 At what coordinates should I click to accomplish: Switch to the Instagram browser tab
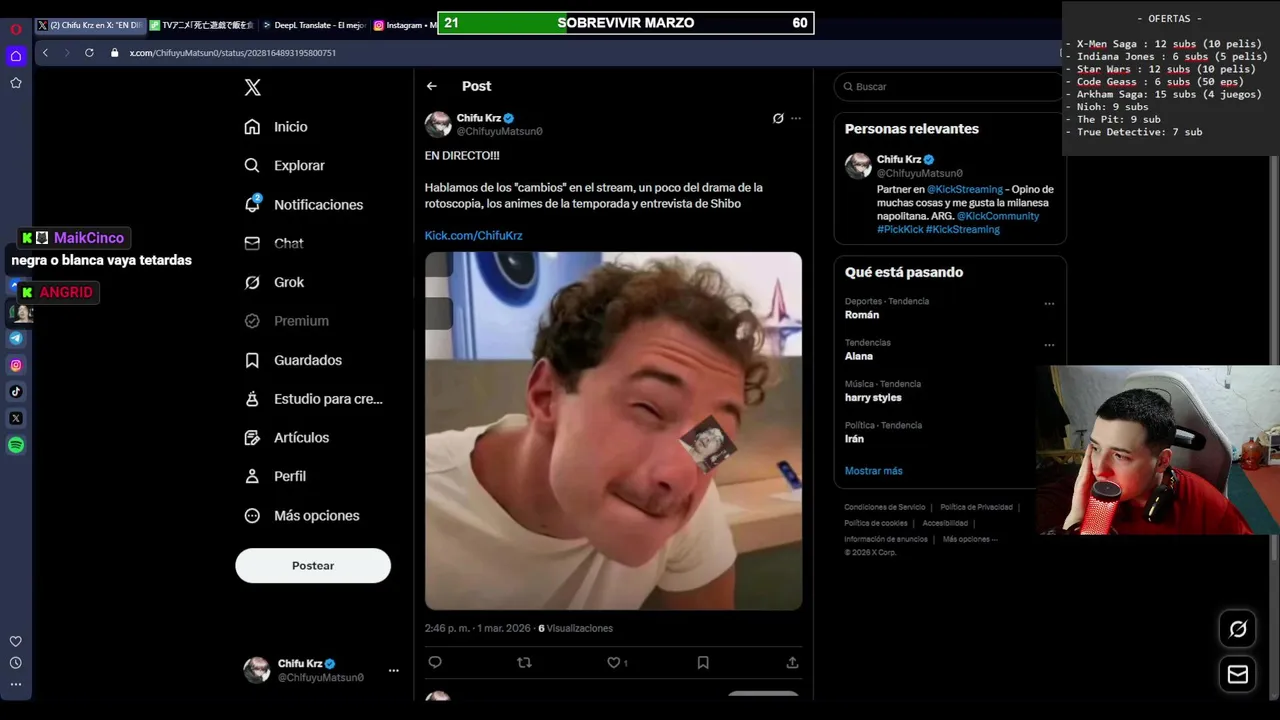(x=404, y=25)
